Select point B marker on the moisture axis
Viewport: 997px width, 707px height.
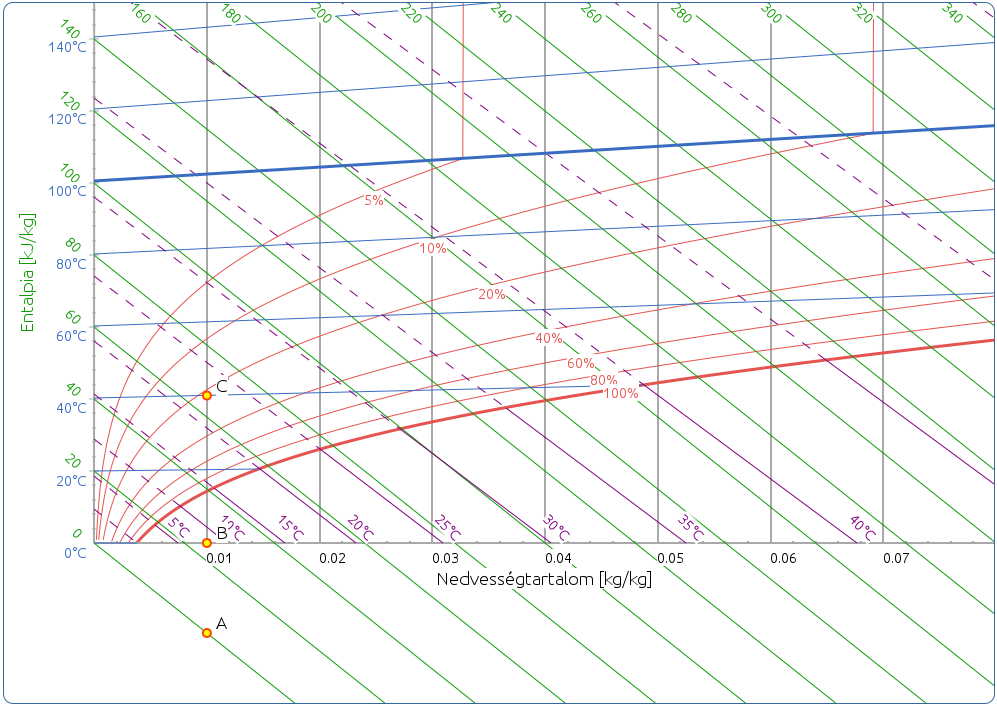click(207, 543)
